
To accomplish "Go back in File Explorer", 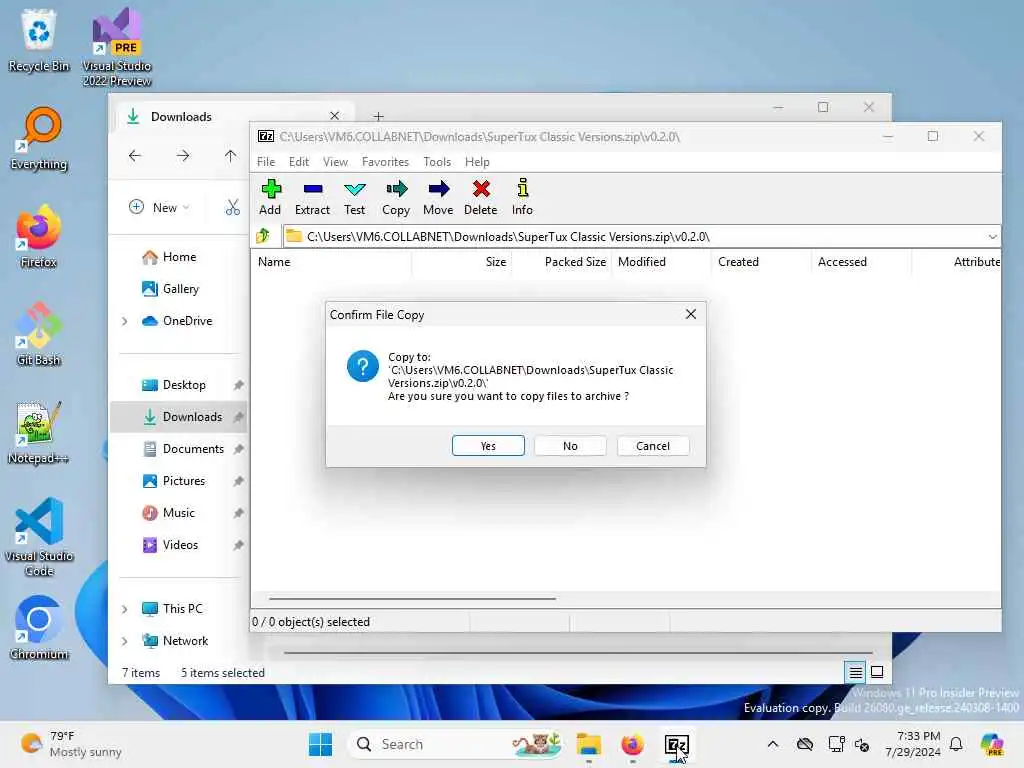I will (x=135, y=155).
